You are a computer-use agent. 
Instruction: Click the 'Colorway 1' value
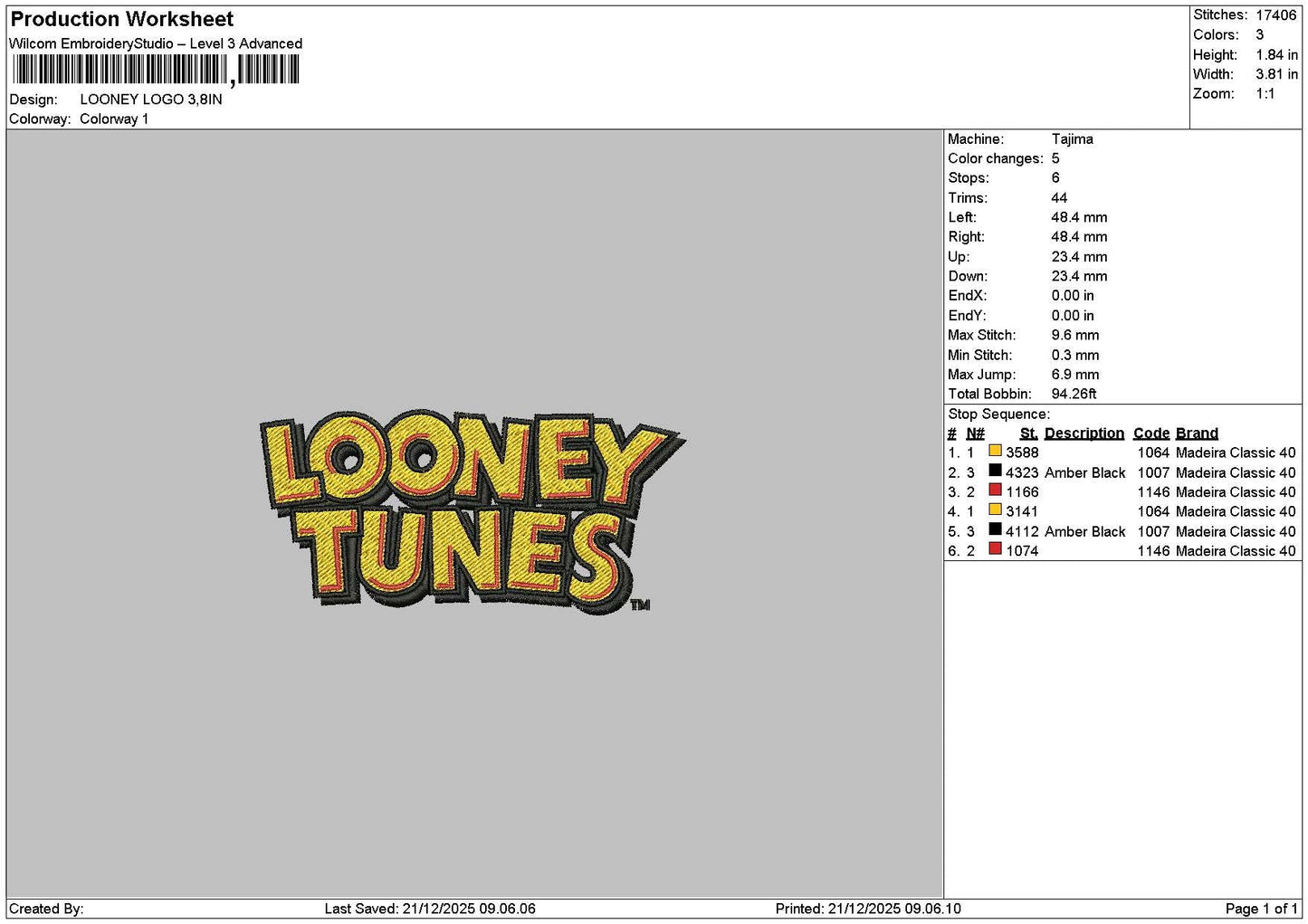coord(114,119)
